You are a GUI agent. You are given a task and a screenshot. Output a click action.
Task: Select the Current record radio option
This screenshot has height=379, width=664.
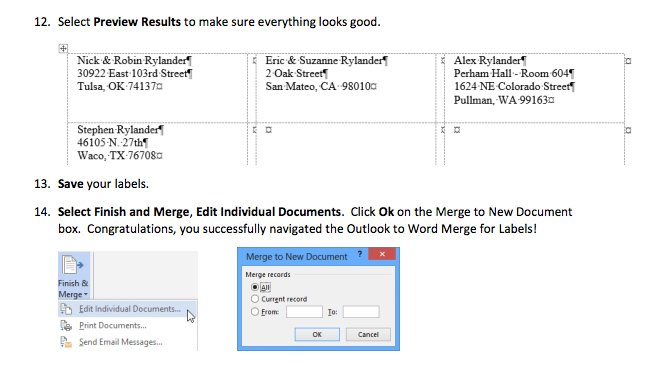[x=255, y=299]
